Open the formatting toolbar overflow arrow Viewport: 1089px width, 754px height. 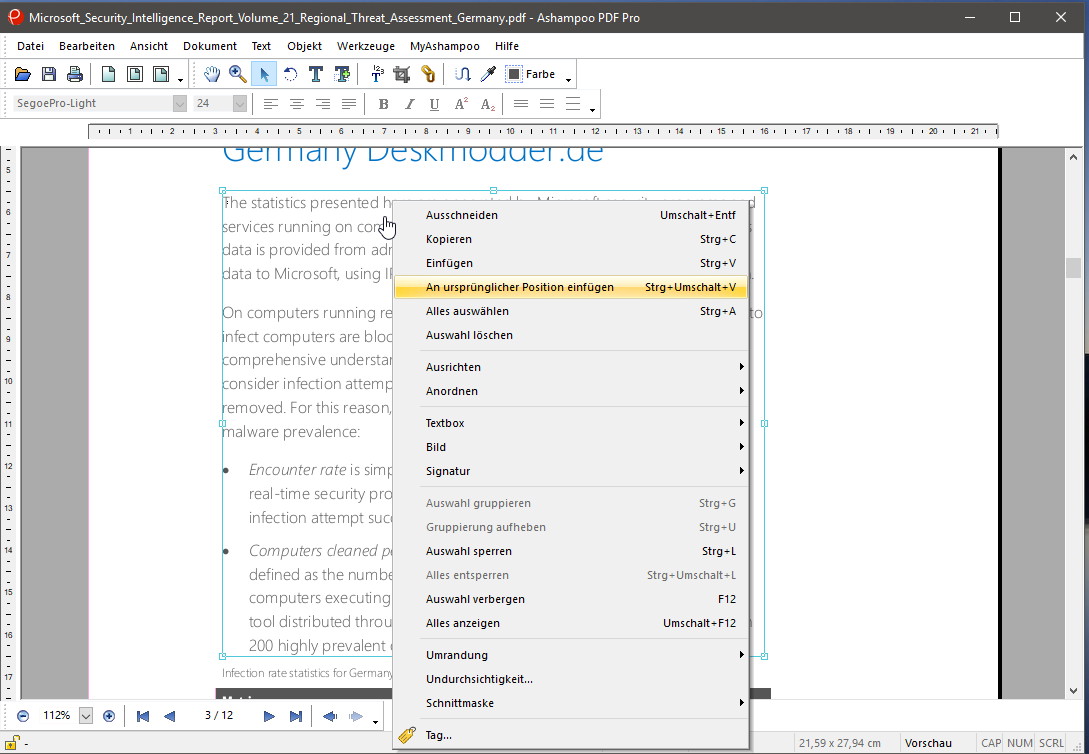click(592, 110)
